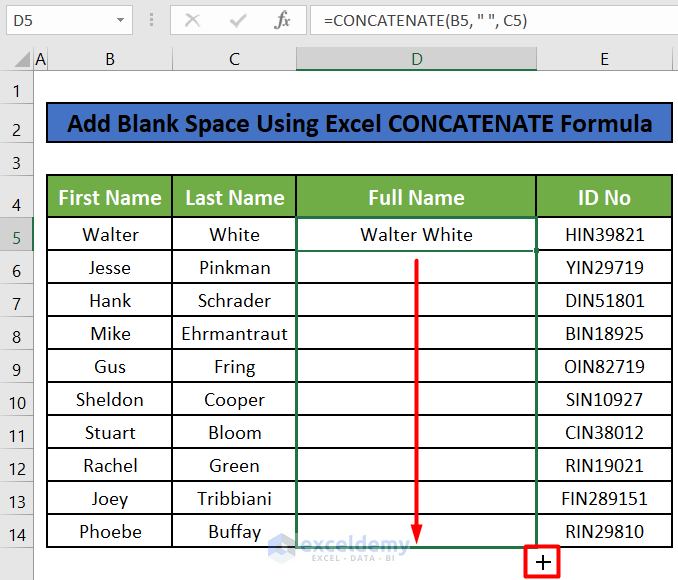The height and width of the screenshot is (580, 678).
Task: Open the Insert Function fx dialog
Action: [x=282, y=20]
